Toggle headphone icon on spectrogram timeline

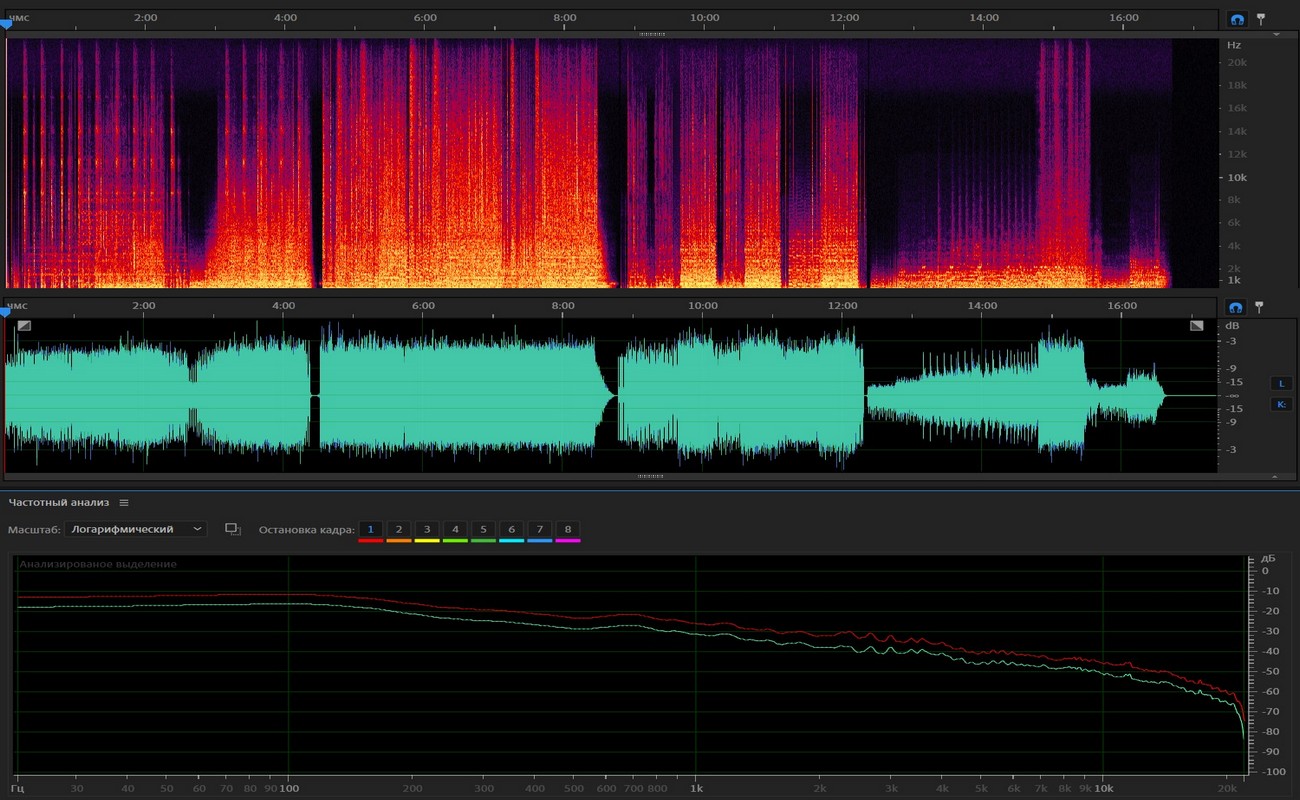[x=1237, y=19]
